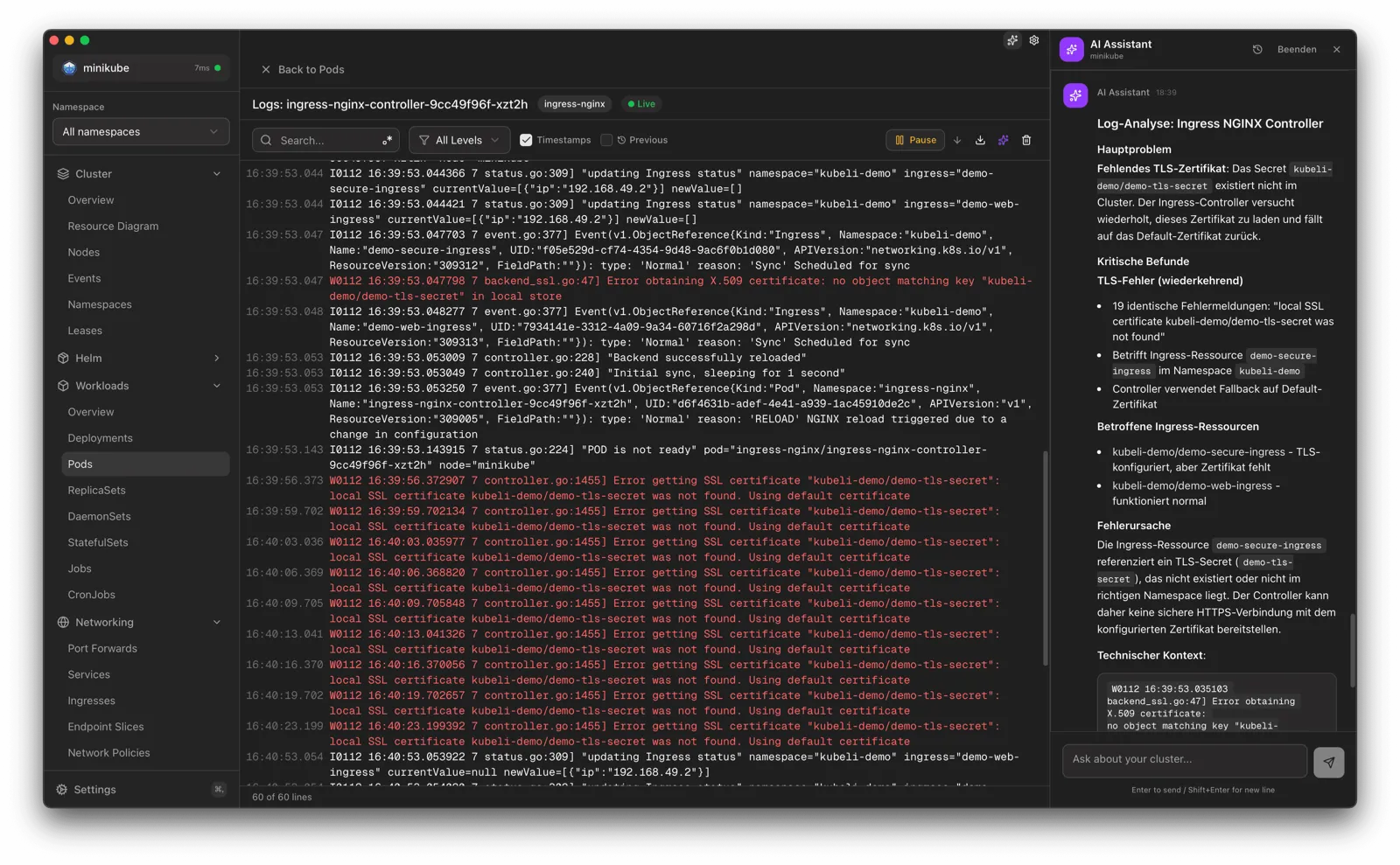Open StatefulSets list
Image resolution: width=1400 pixels, height=865 pixels.
click(x=98, y=543)
